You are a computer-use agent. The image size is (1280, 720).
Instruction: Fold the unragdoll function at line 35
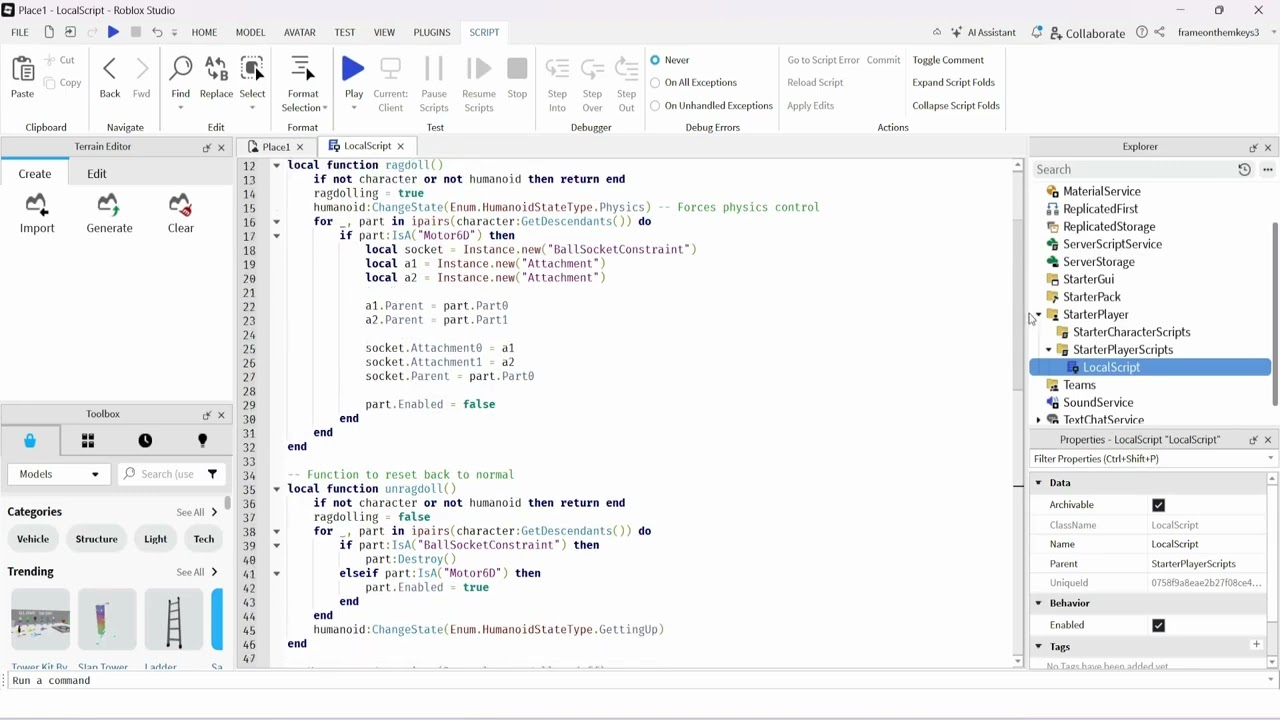(276, 489)
